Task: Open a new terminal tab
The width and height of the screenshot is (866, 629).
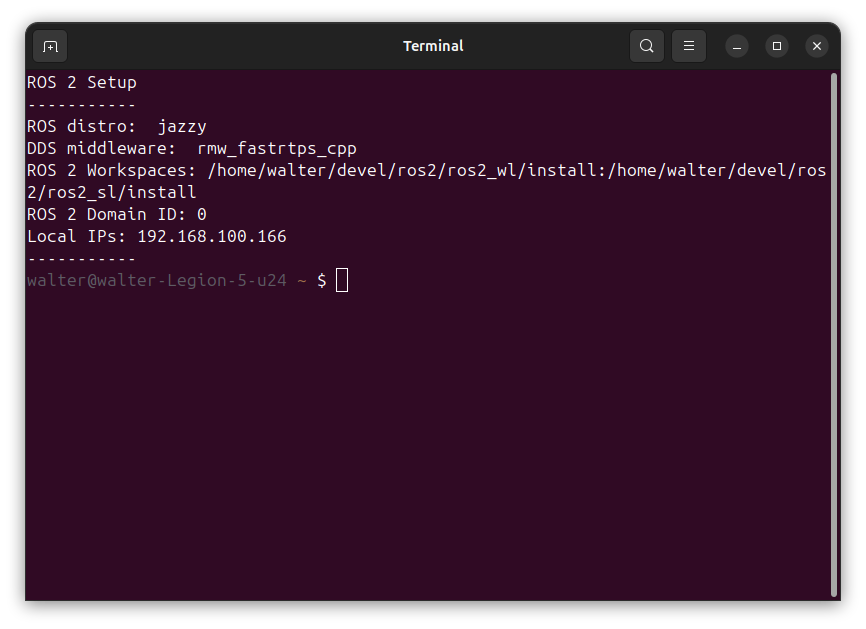Action: click(x=49, y=46)
